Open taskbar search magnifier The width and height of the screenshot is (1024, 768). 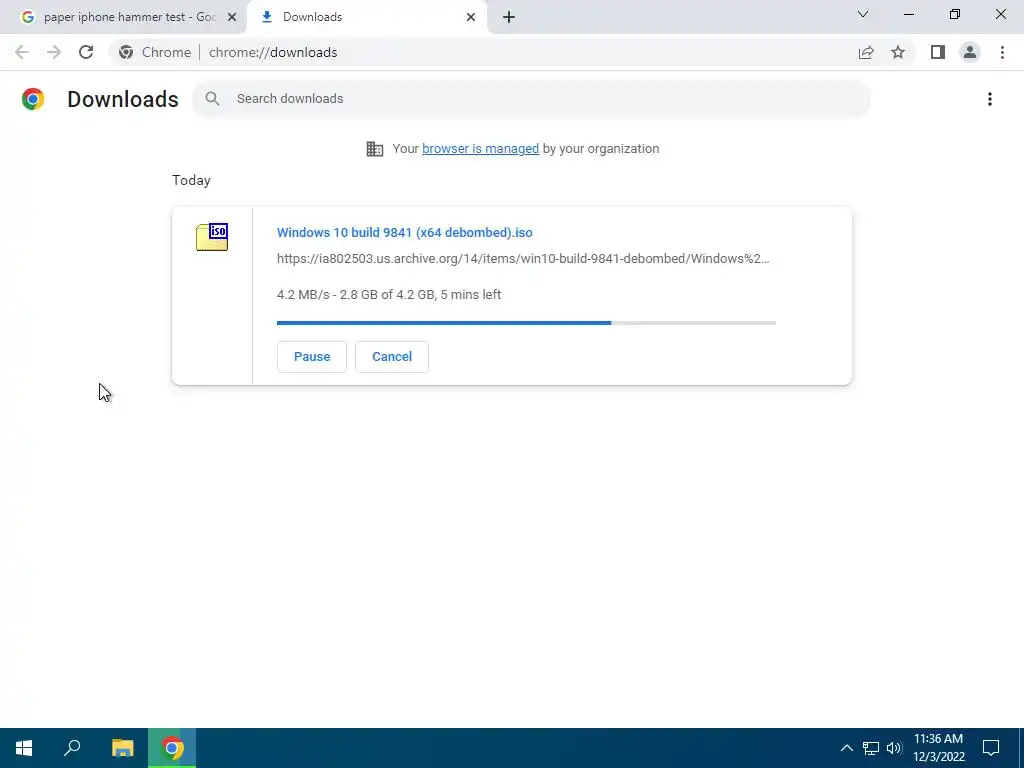[x=72, y=748]
